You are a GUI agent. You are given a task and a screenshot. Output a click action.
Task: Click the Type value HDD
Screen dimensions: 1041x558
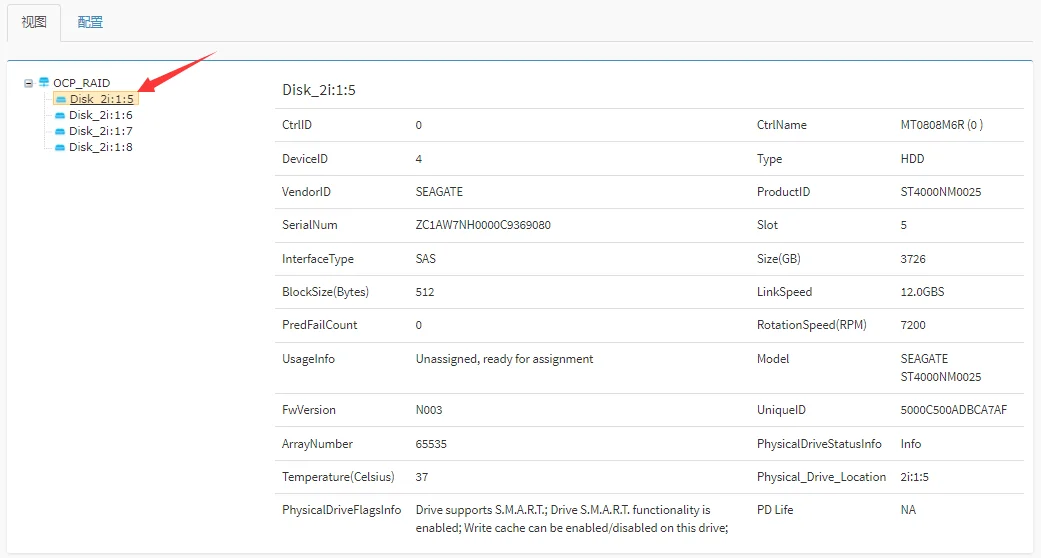pyautogui.click(x=912, y=159)
